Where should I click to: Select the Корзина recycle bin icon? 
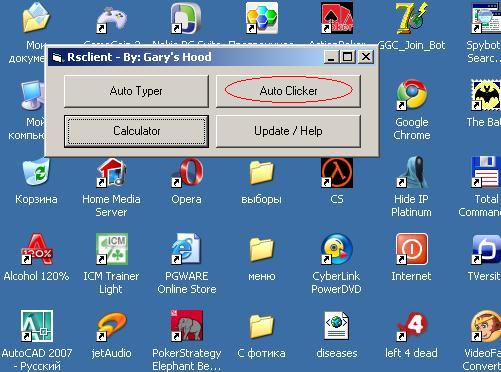[x=36, y=172]
